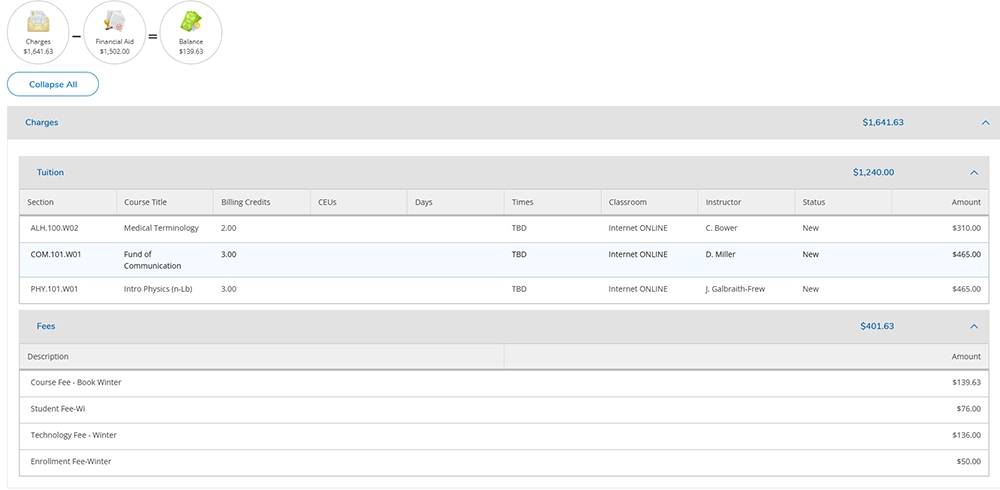The height and width of the screenshot is (490, 1000).
Task: Click the Charges section header link
Action: (x=41, y=122)
